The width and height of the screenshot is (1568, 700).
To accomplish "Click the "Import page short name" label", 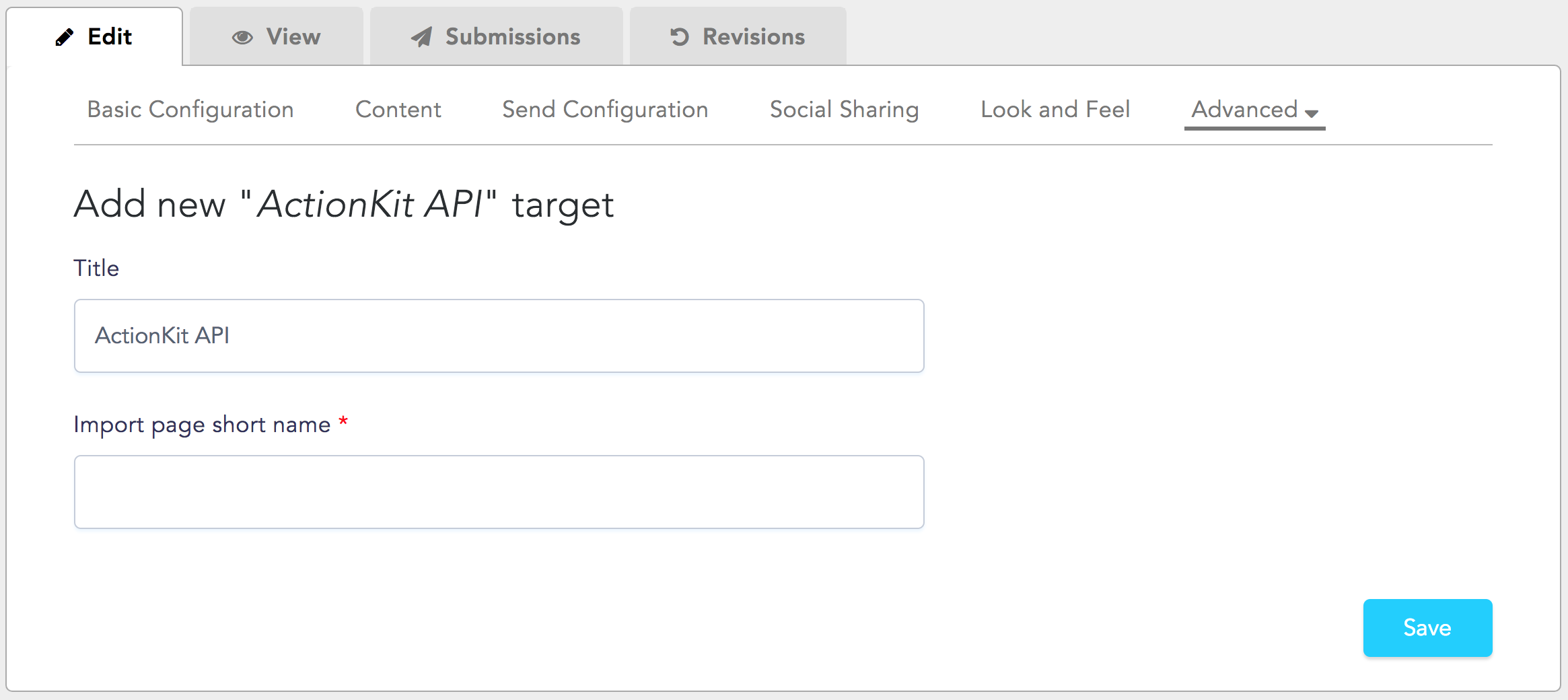I will click(202, 425).
